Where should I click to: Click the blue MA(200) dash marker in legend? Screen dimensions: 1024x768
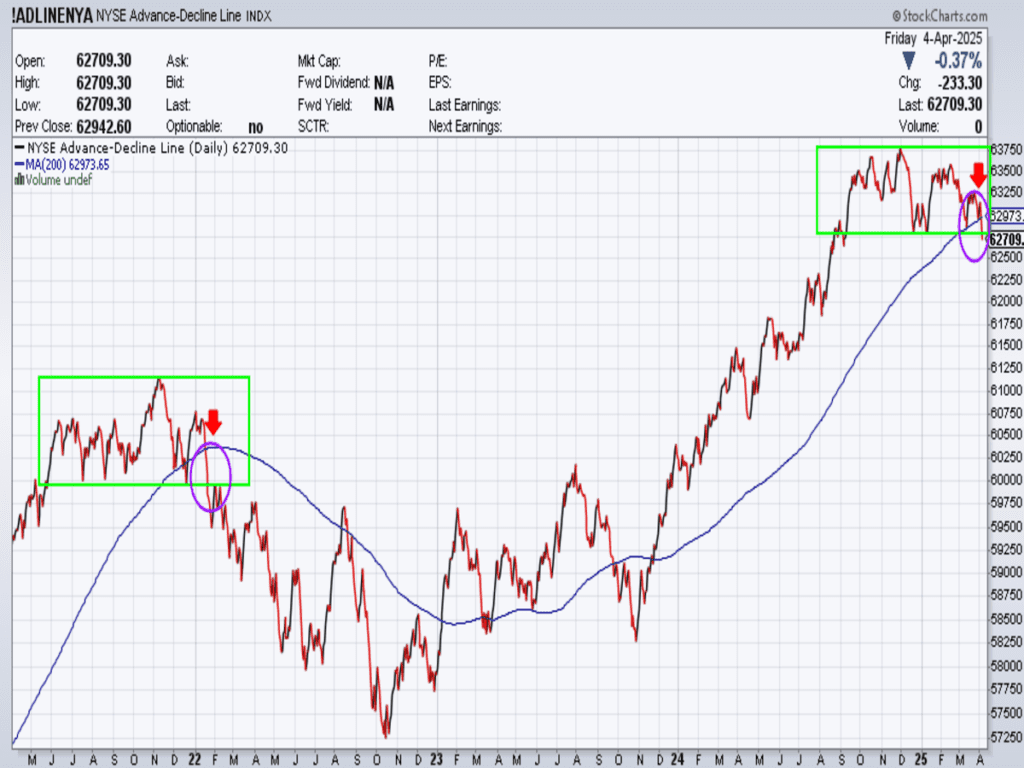pyautogui.click(x=19, y=164)
